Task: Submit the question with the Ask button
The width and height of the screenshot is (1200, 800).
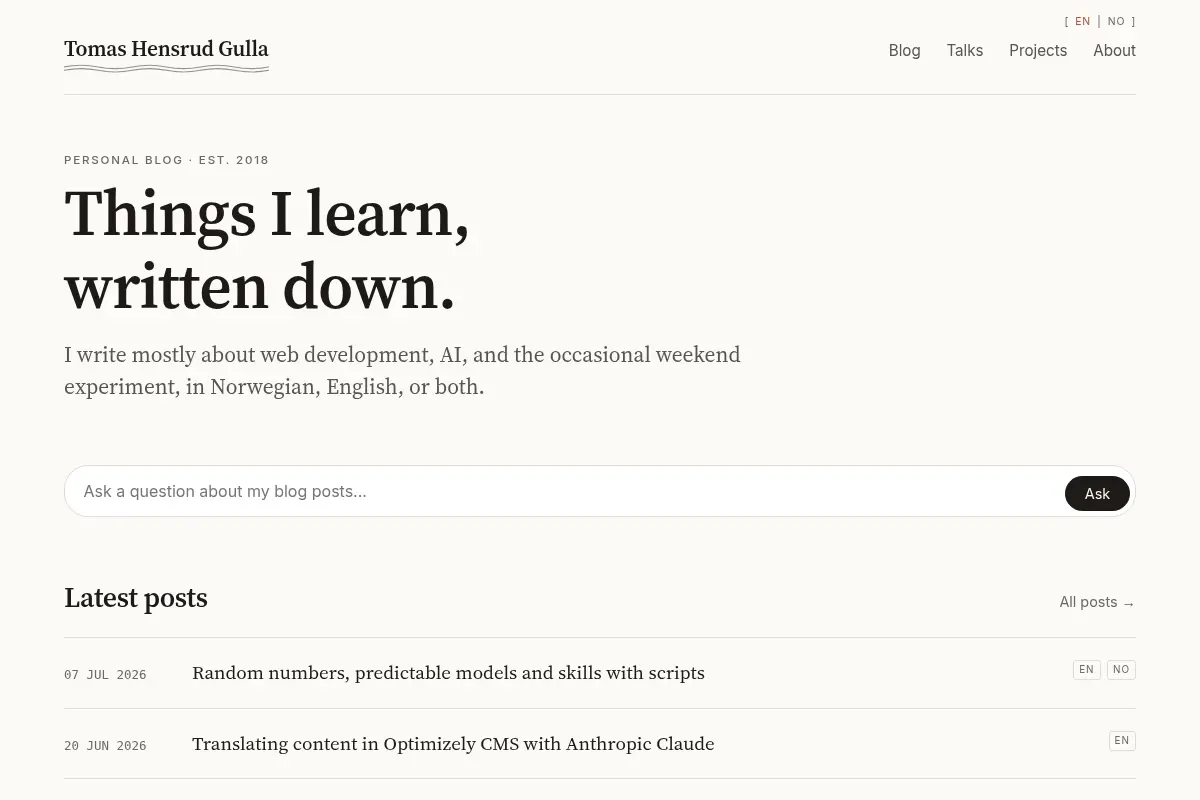Action: (1097, 493)
